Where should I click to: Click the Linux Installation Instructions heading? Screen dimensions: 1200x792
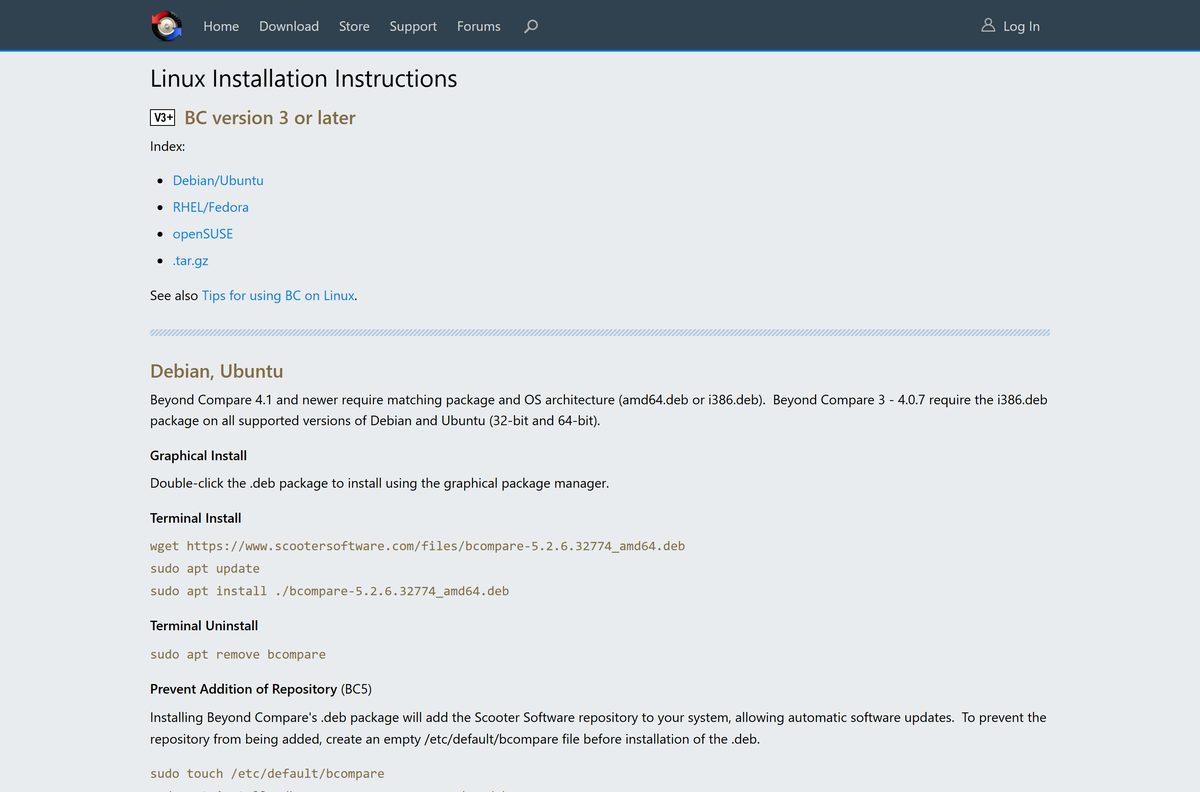pyautogui.click(x=304, y=79)
